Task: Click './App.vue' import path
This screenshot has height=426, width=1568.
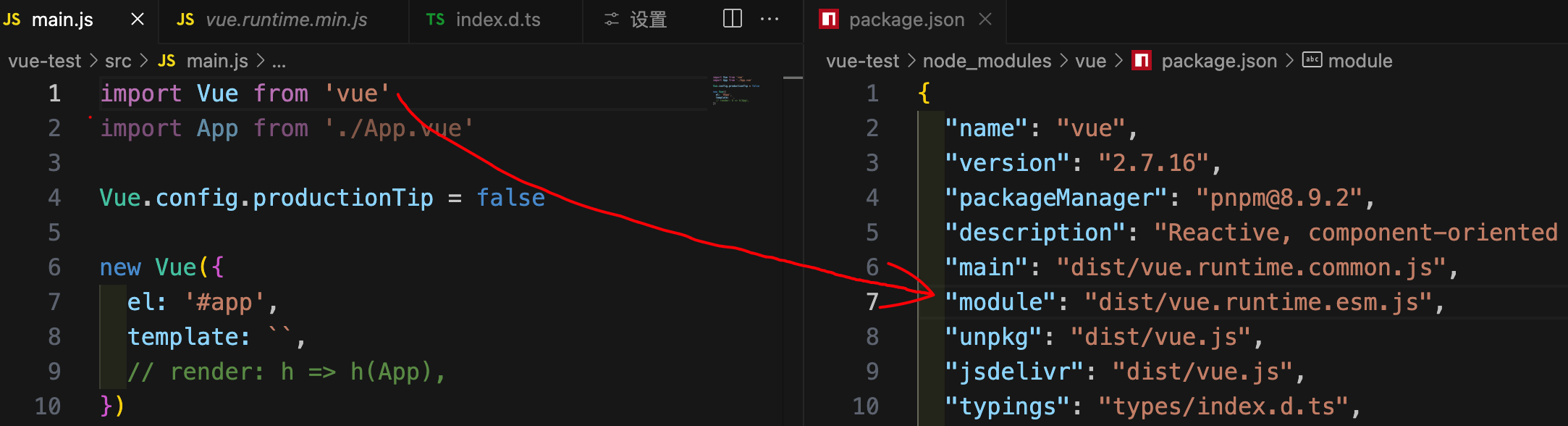Action: 398,128
